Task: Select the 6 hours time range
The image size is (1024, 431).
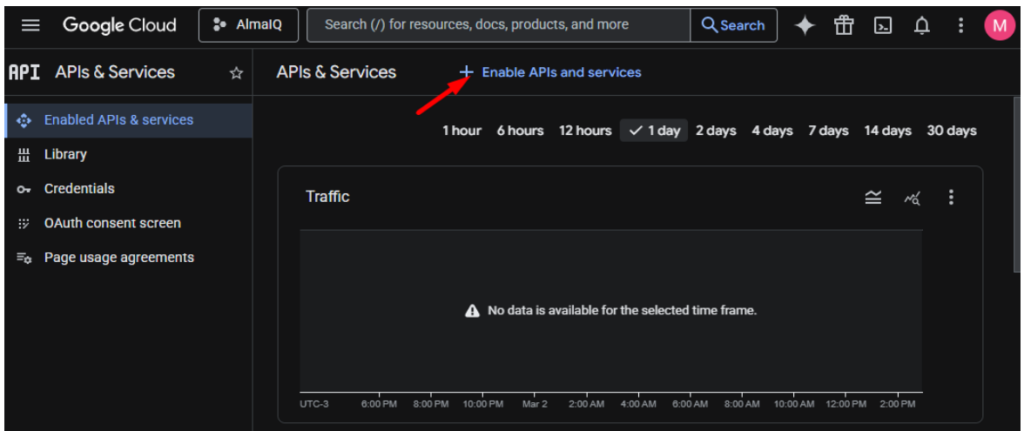Action: tap(520, 131)
